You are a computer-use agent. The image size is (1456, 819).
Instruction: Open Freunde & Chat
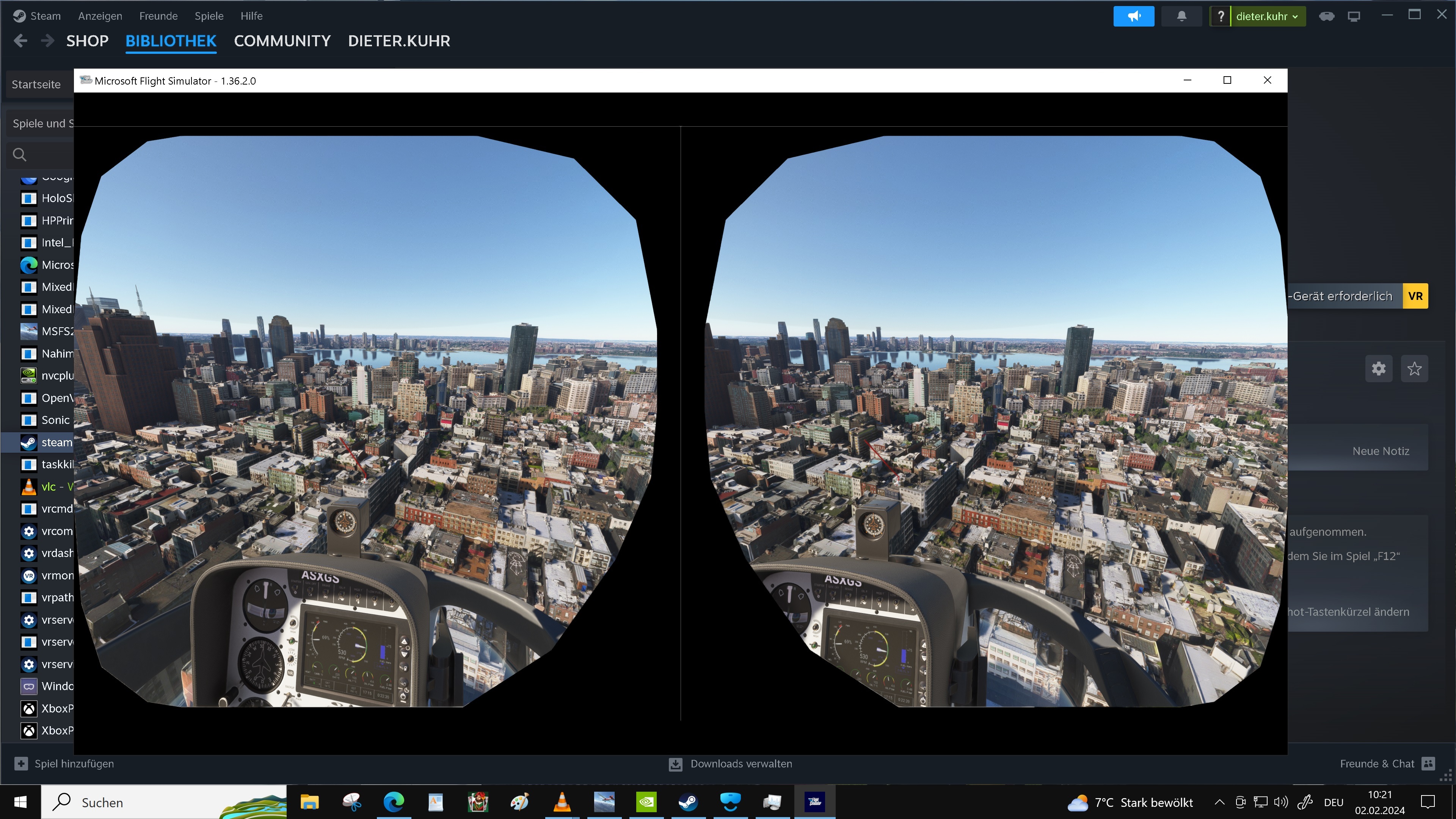(x=1388, y=764)
